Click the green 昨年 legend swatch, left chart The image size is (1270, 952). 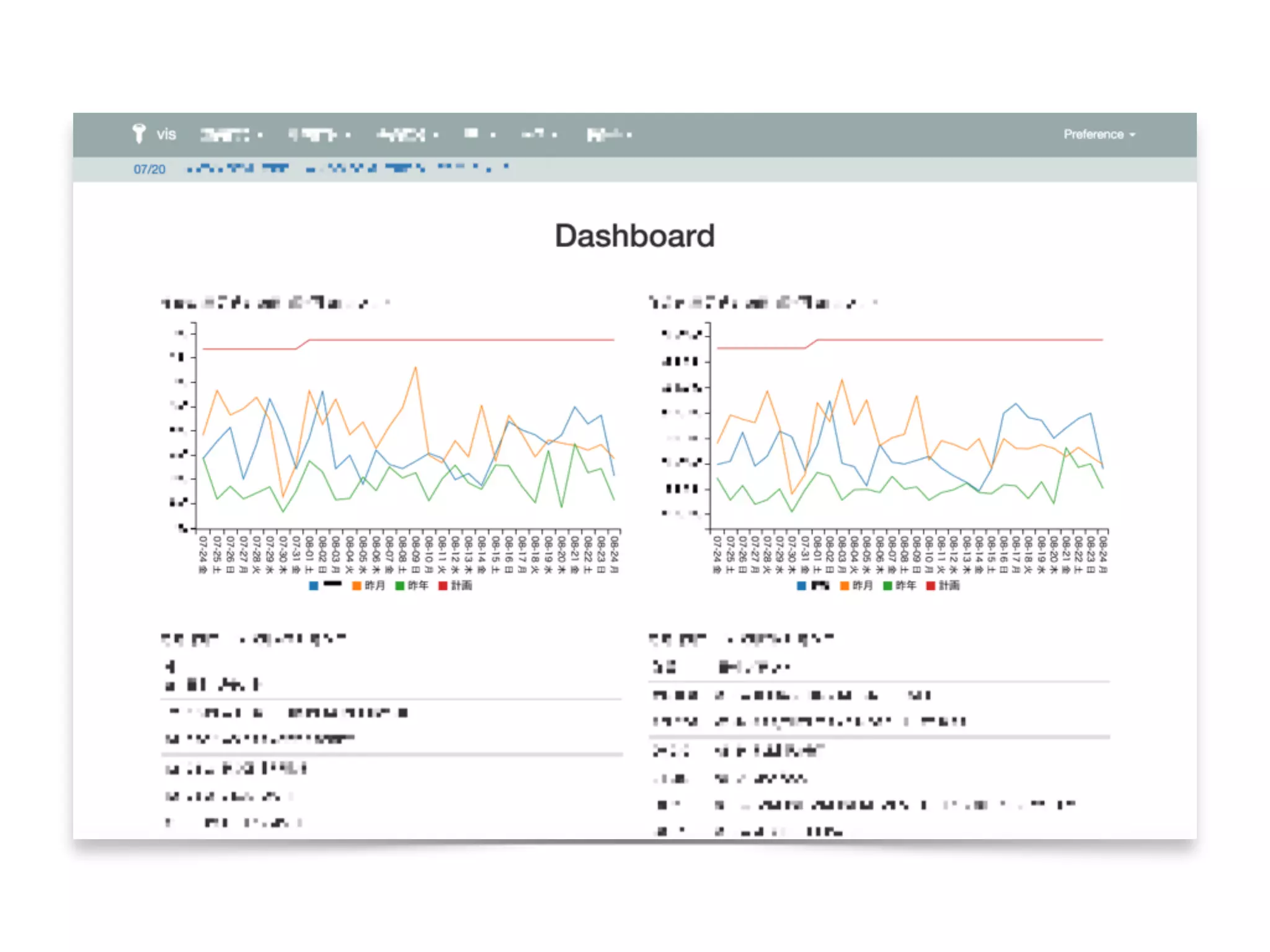400,586
